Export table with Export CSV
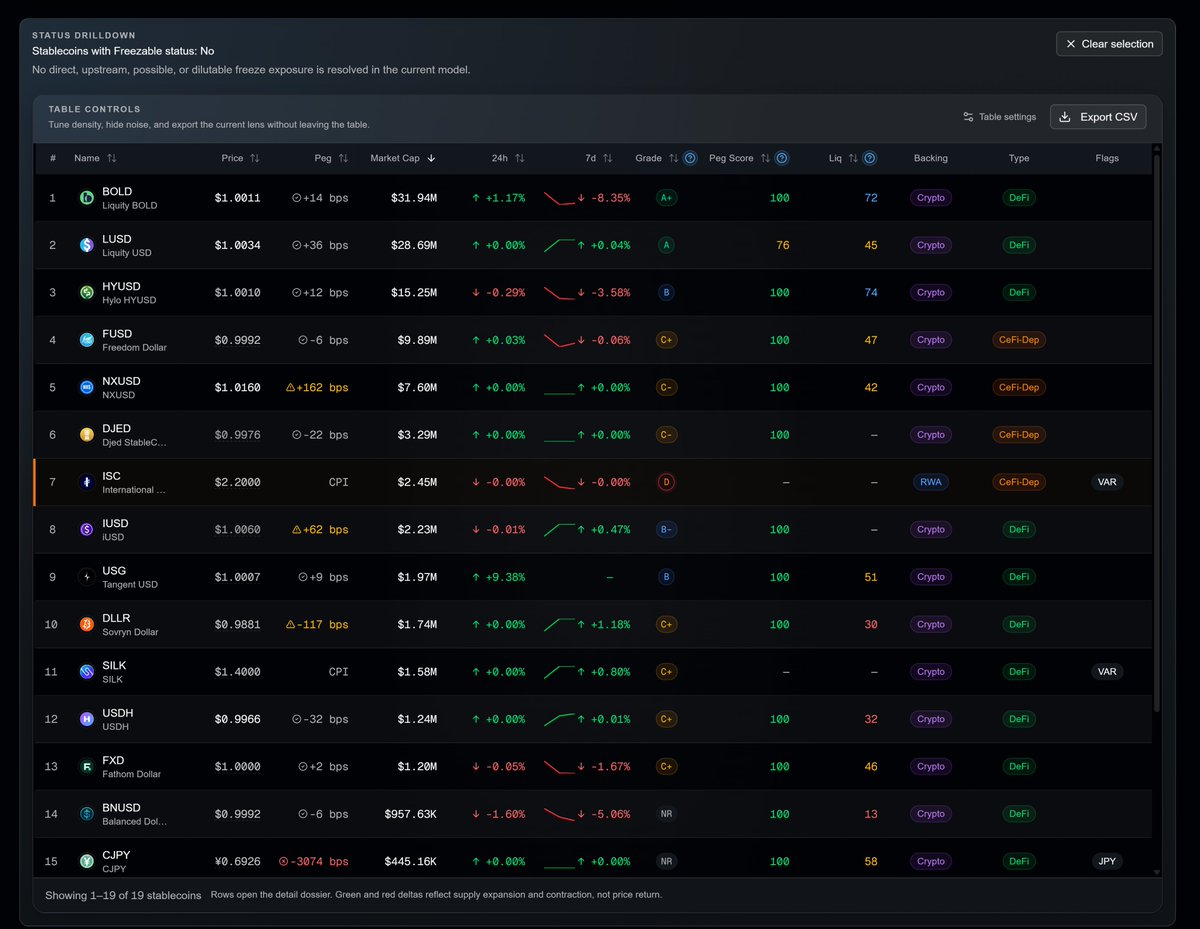1200x929 pixels. [1098, 117]
